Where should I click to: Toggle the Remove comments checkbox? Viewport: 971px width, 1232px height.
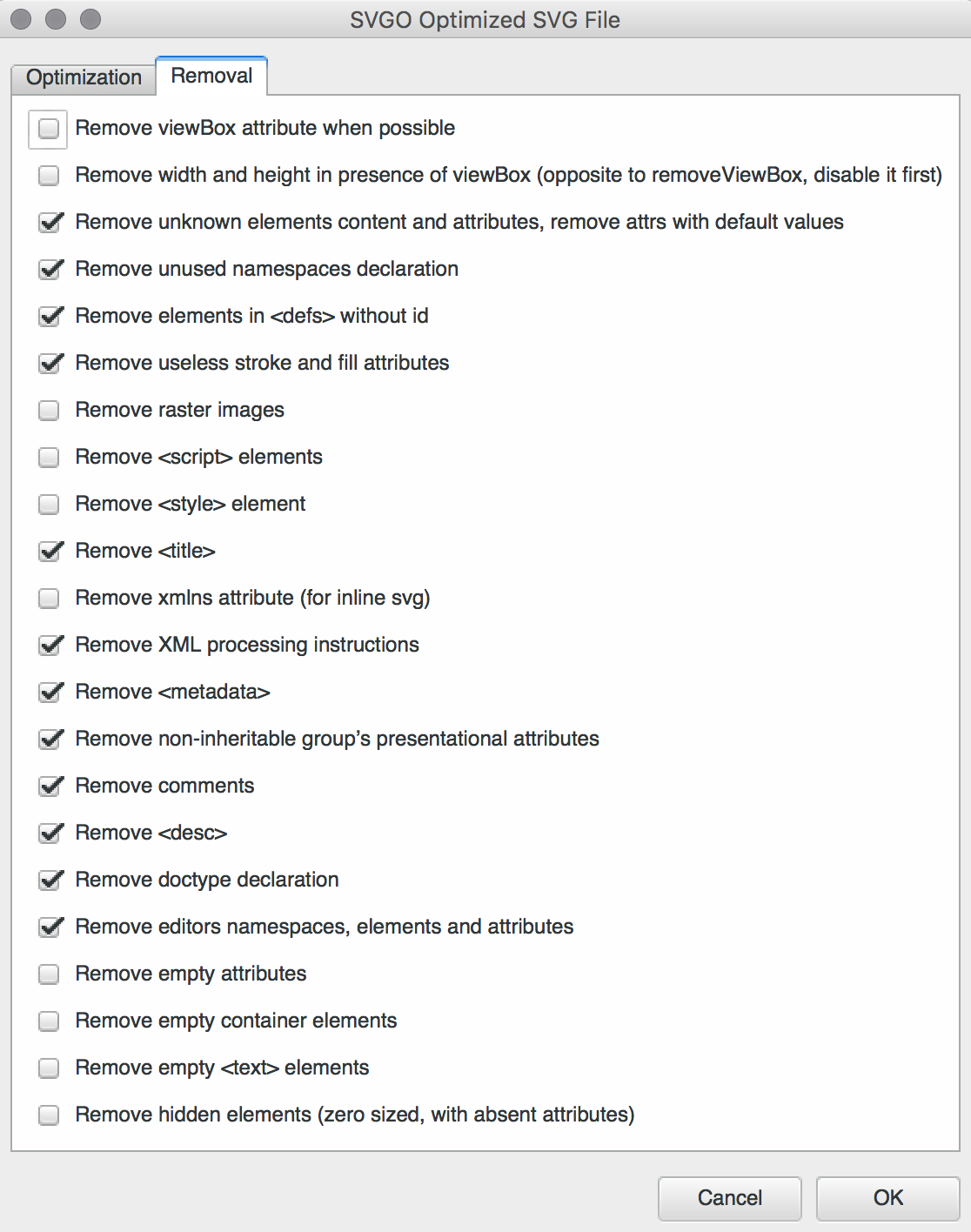50,787
